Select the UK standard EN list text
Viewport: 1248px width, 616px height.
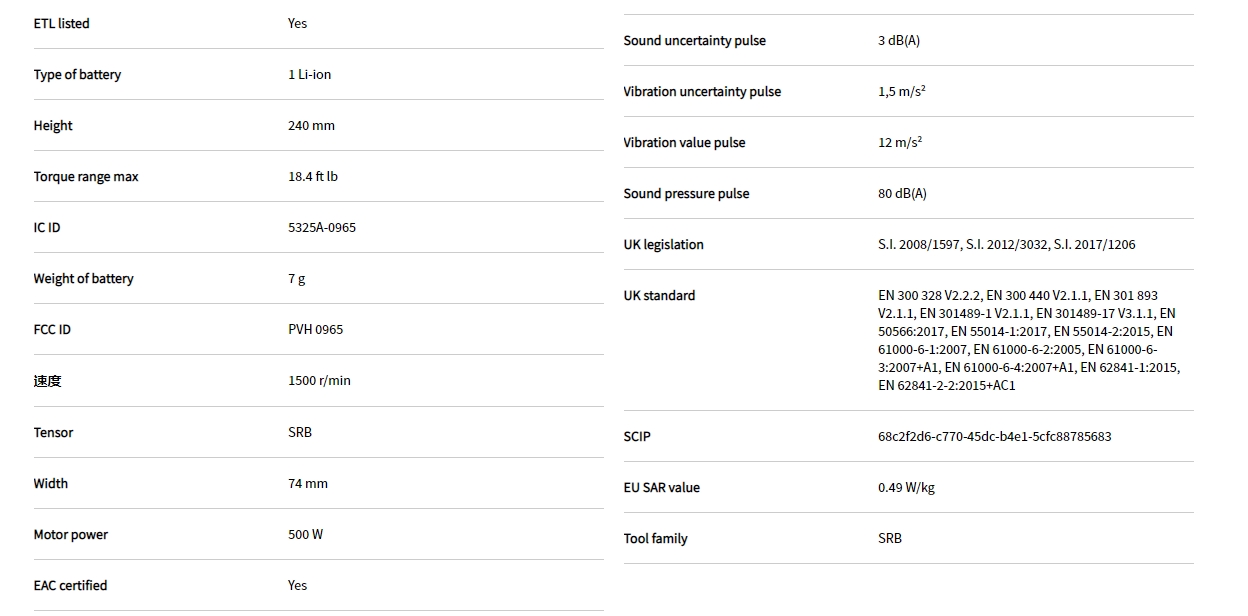coord(1028,340)
